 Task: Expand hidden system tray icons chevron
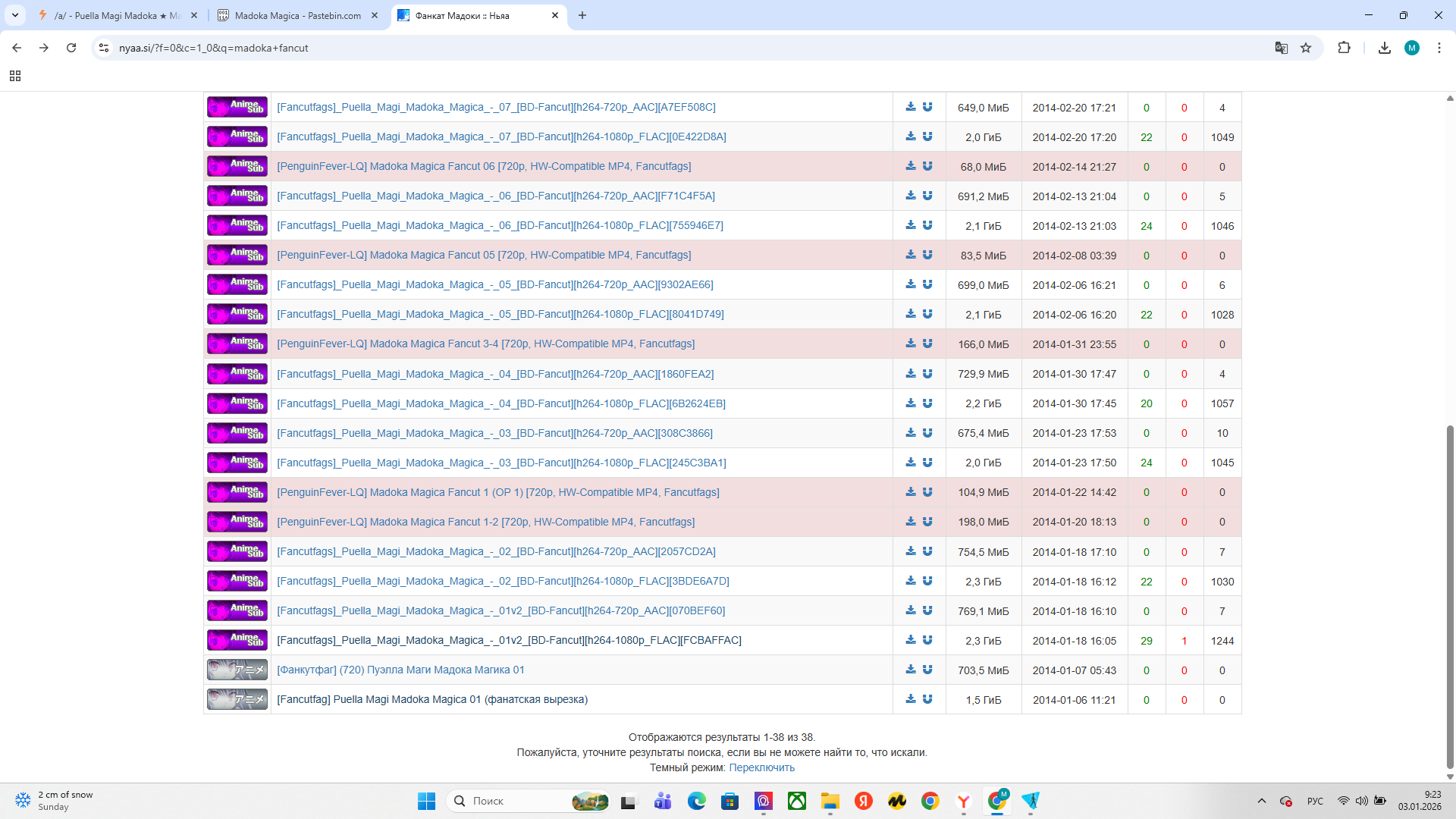[1262, 801]
